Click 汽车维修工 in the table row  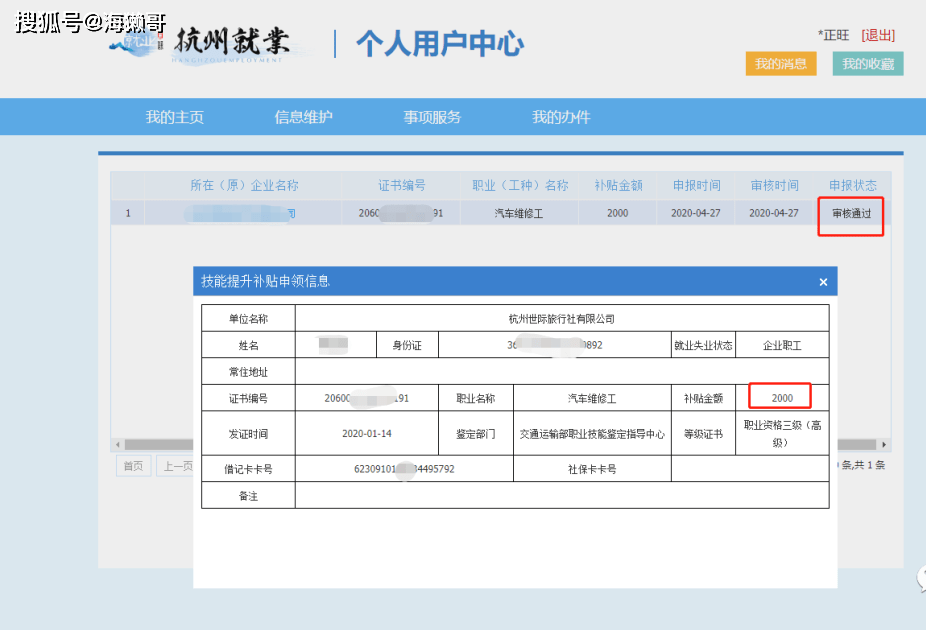pos(519,214)
